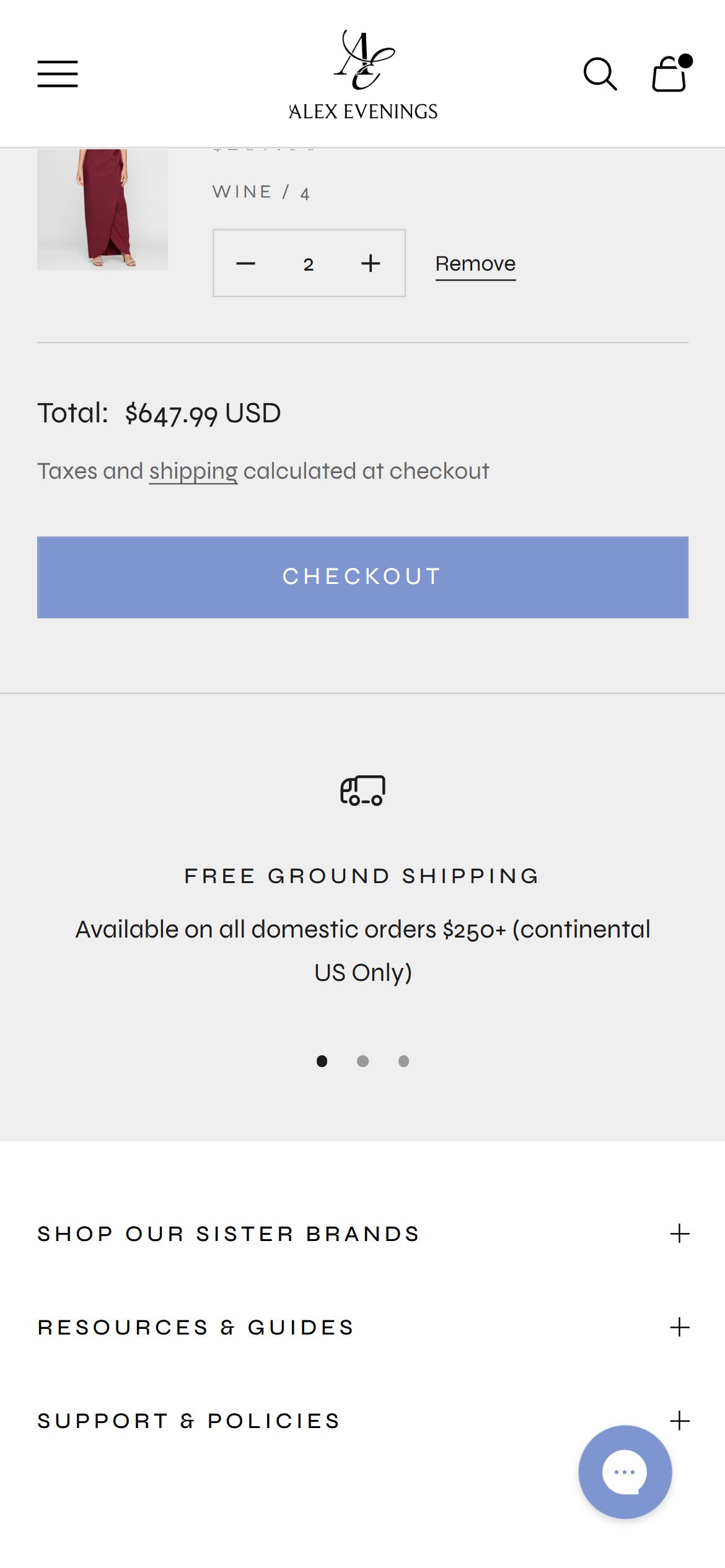Click the free ground shipping truck icon
Screen dimensions: 725x1568
pyautogui.click(x=363, y=790)
